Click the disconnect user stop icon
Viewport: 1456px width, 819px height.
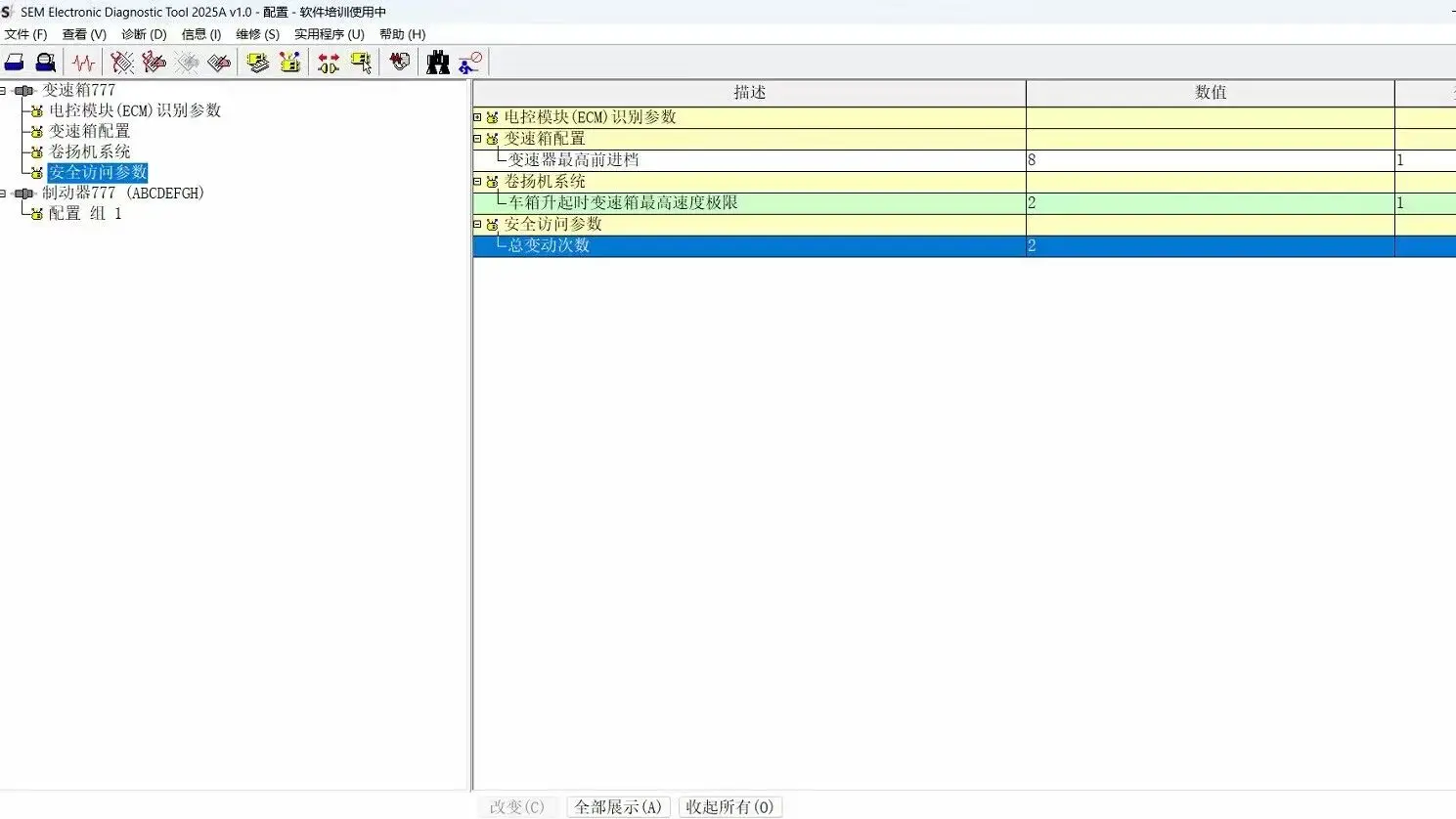pos(470,62)
